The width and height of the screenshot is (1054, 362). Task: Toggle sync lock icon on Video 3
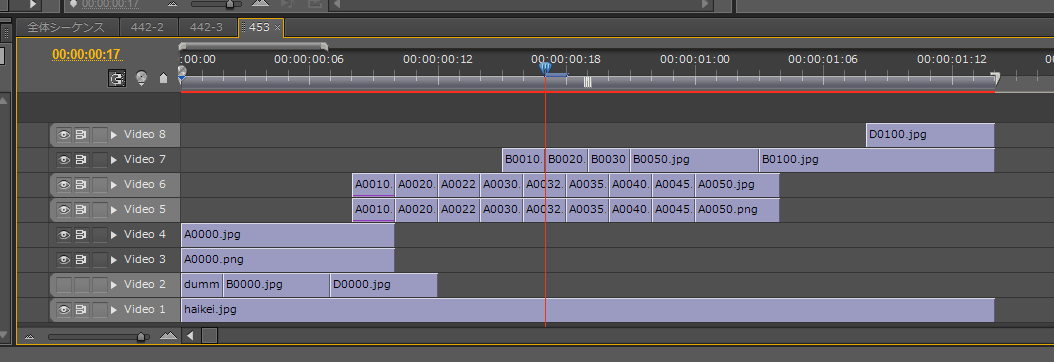(81, 260)
